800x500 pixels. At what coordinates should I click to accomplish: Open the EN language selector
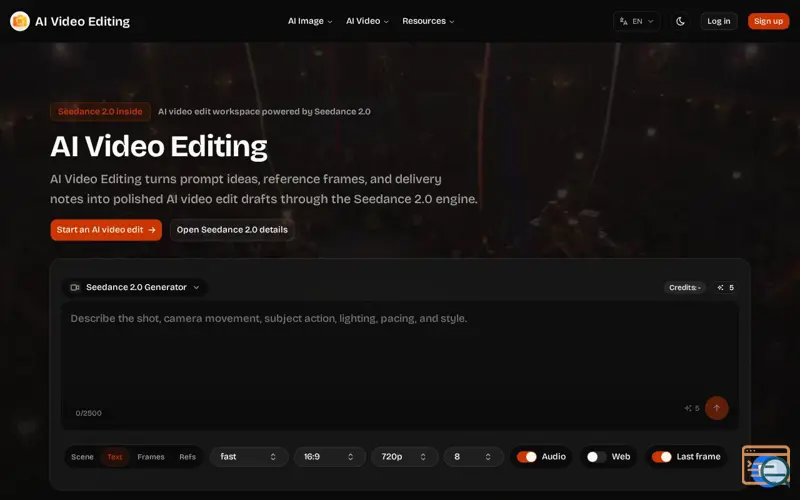pos(636,21)
